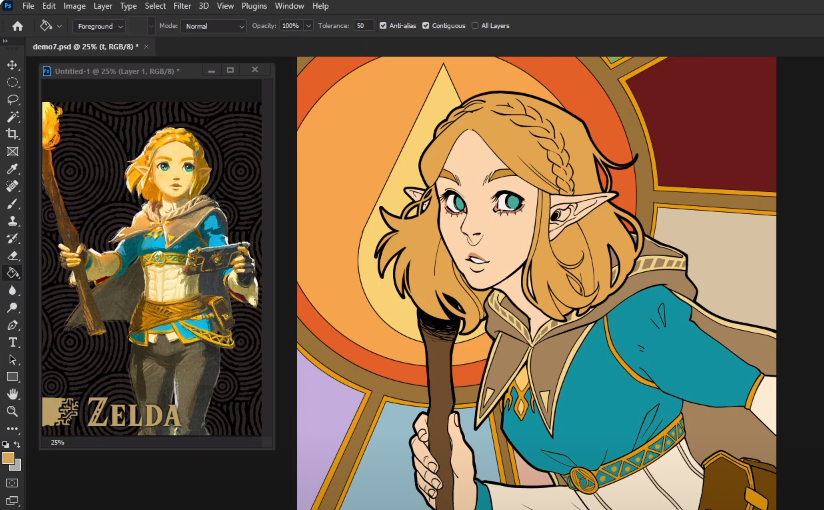Open the Filter menu

click(x=182, y=6)
